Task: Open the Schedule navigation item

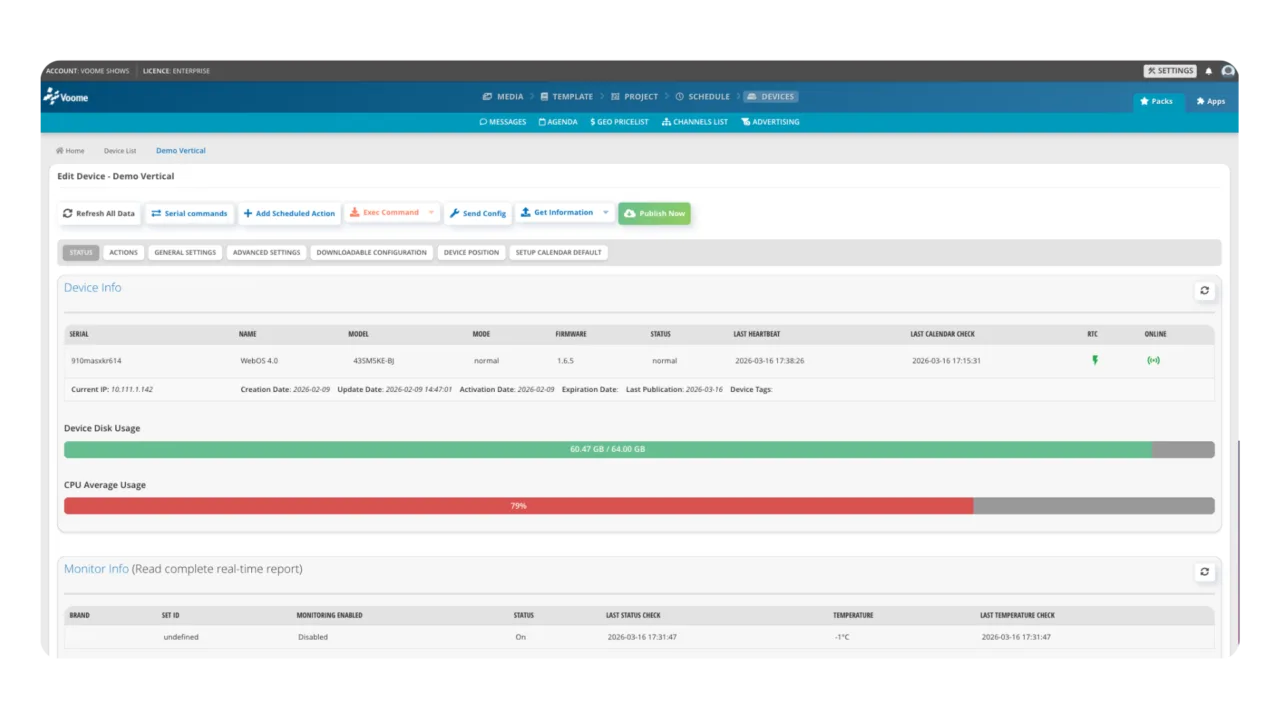Action: [x=702, y=97]
